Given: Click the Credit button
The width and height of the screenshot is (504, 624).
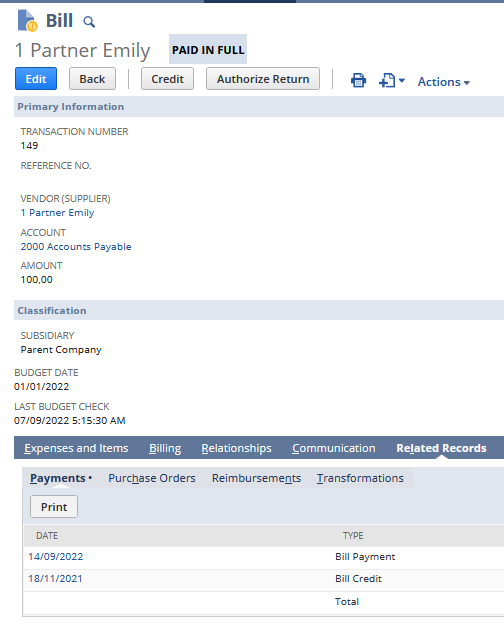Looking at the screenshot, I should [x=167, y=79].
